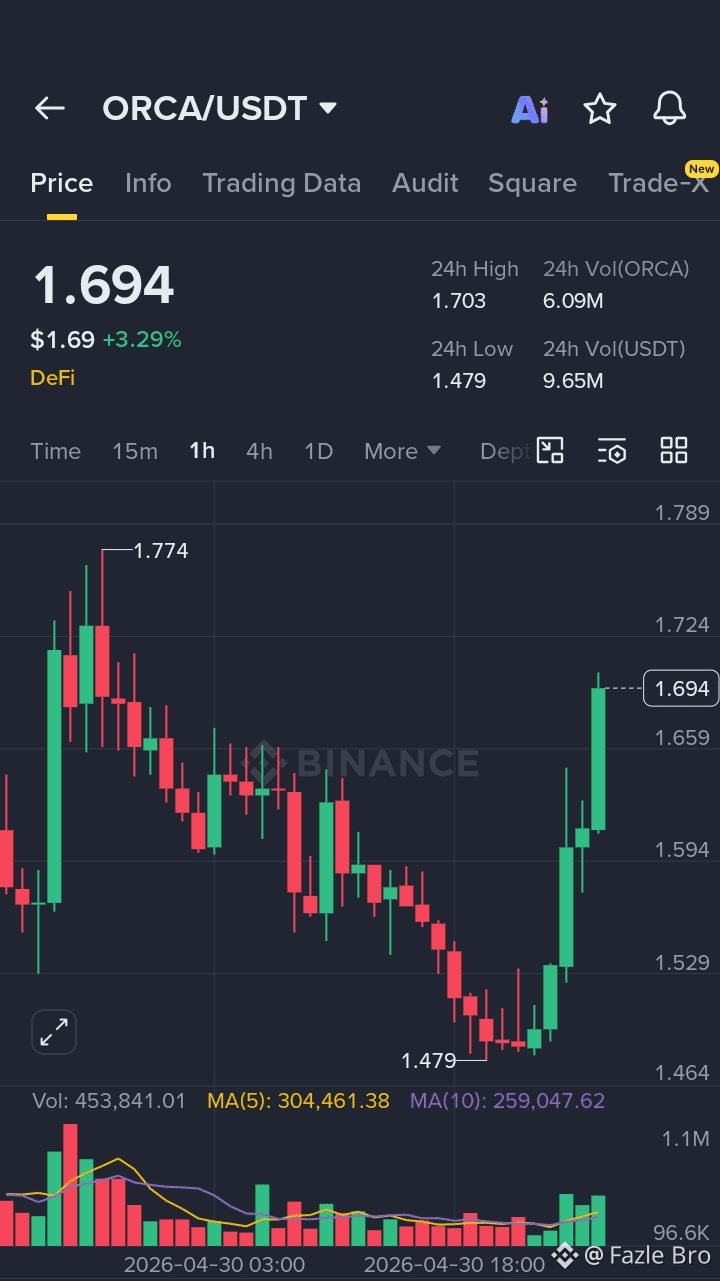
Task: Open the Trade-X tab
Action: 658,183
